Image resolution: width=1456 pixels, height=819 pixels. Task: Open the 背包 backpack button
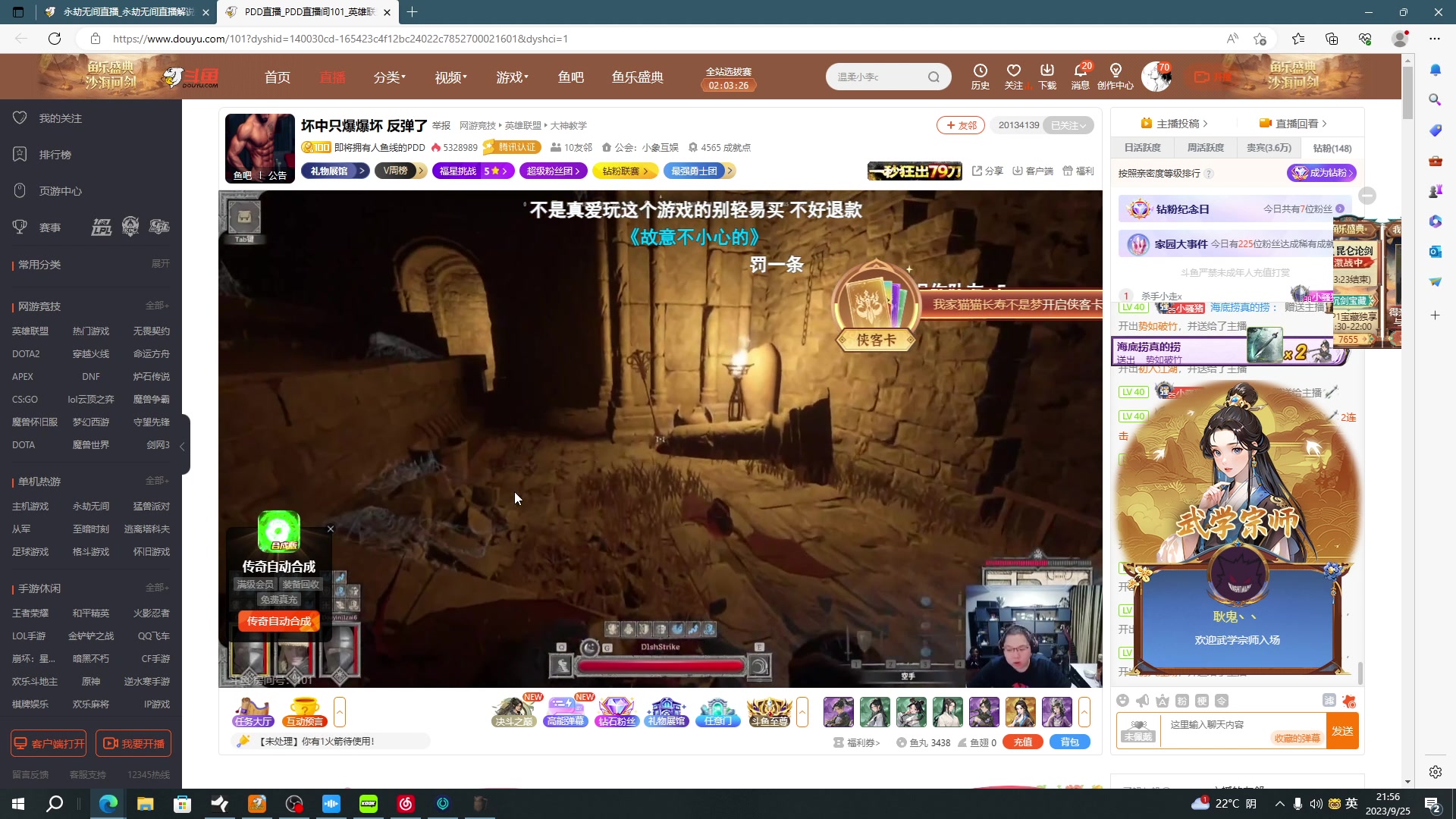[x=1070, y=742]
